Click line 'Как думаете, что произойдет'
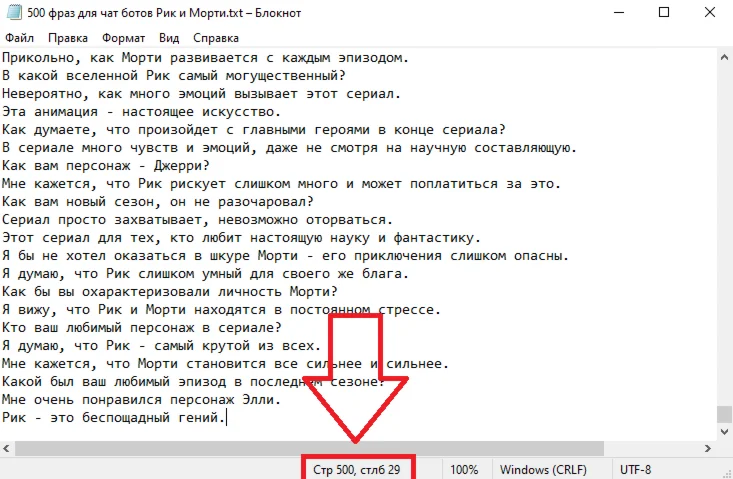Image resolution: width=733 pixels, height=479 pixels. pyautogui.click(x=254, y=130)
